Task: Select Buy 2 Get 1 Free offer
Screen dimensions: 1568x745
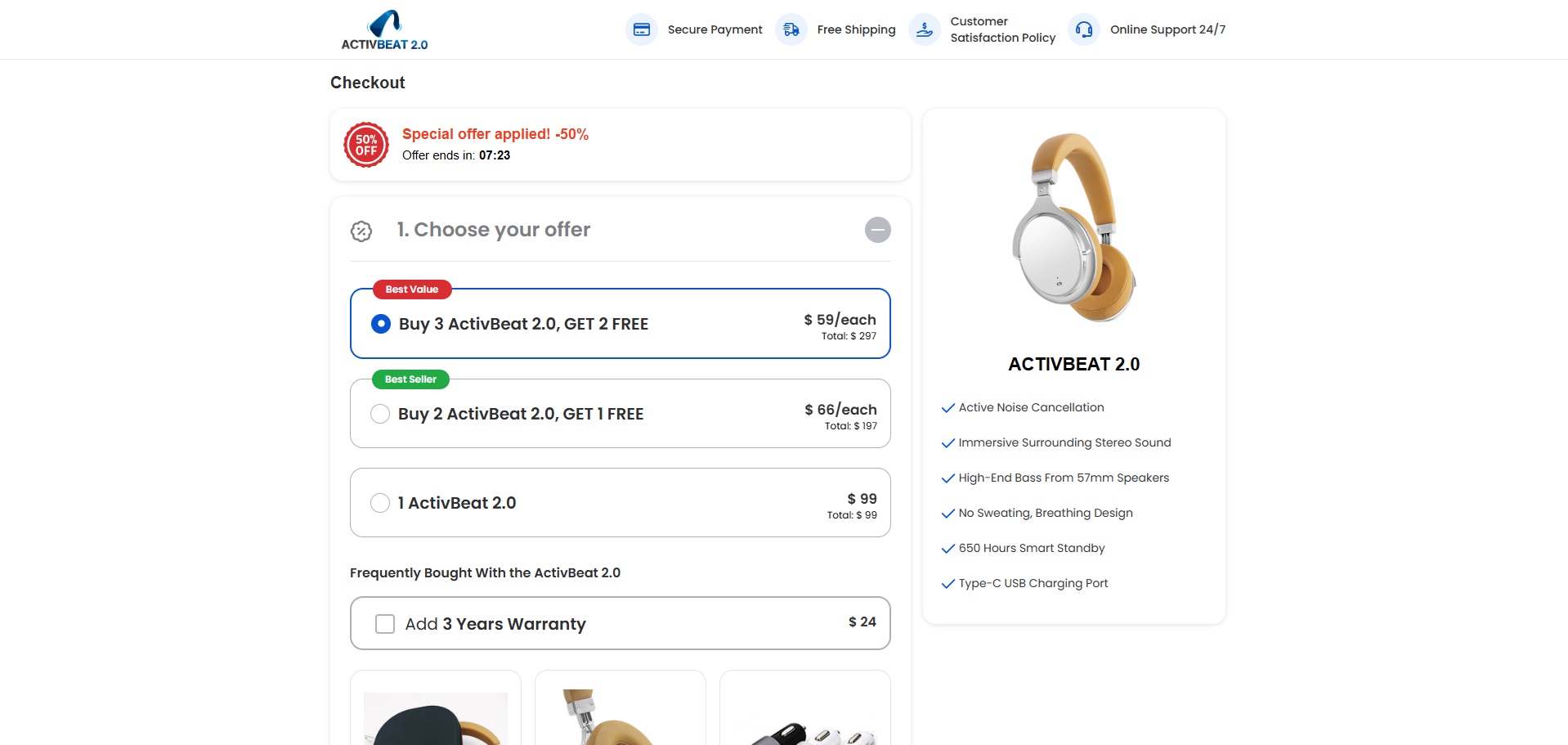Action: click(x=380, y=414)
